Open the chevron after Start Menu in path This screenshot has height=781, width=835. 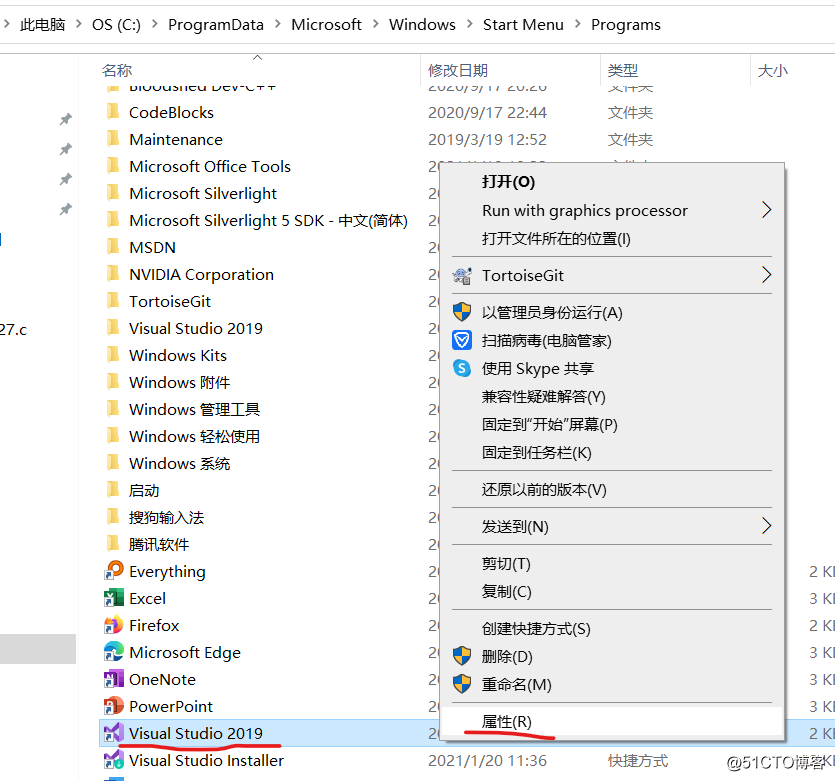(x=577, y=24)
